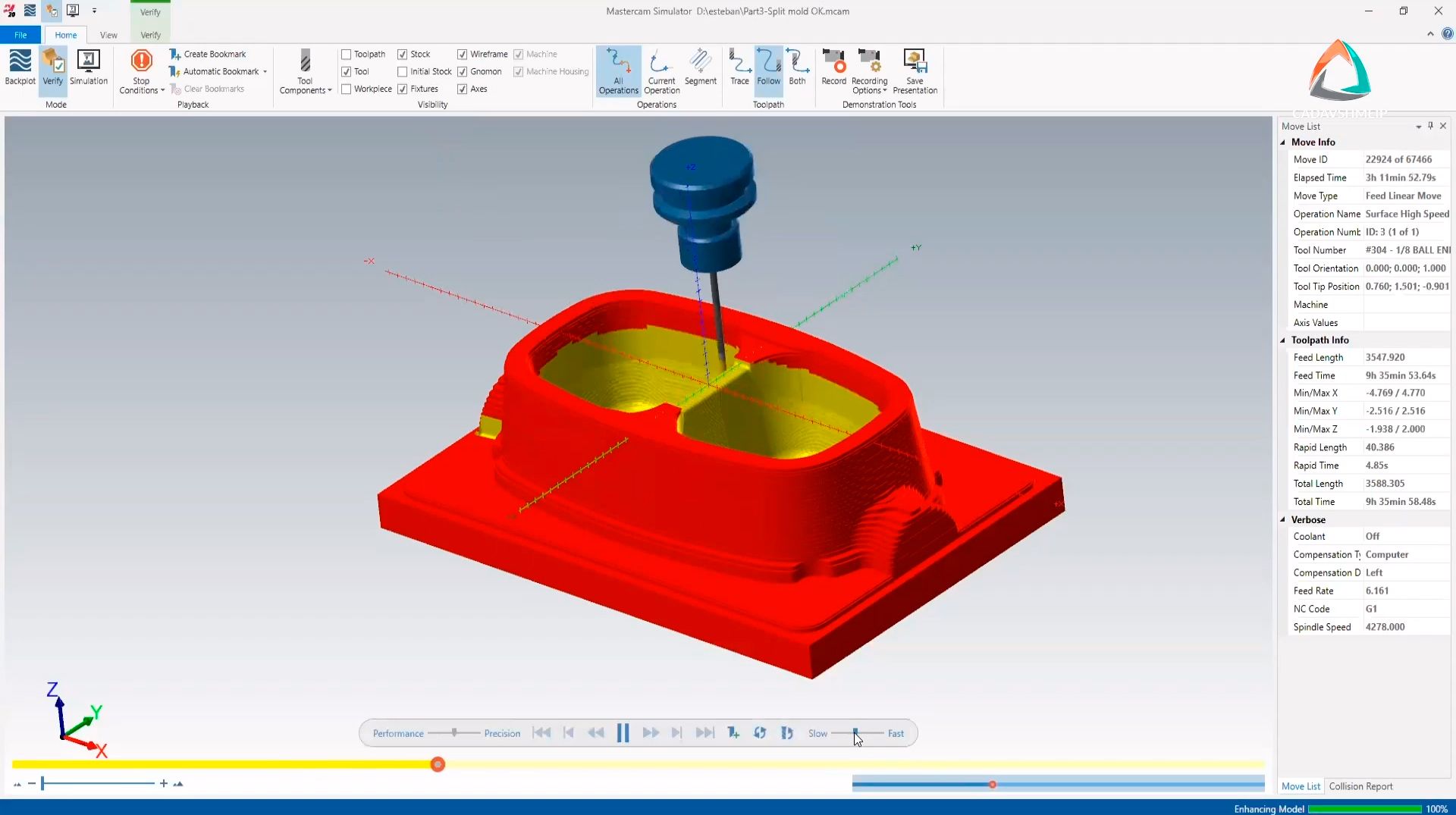Enable the Toolpath visibility checkbox
This screenshot has width=1456, height=815.
346,54
